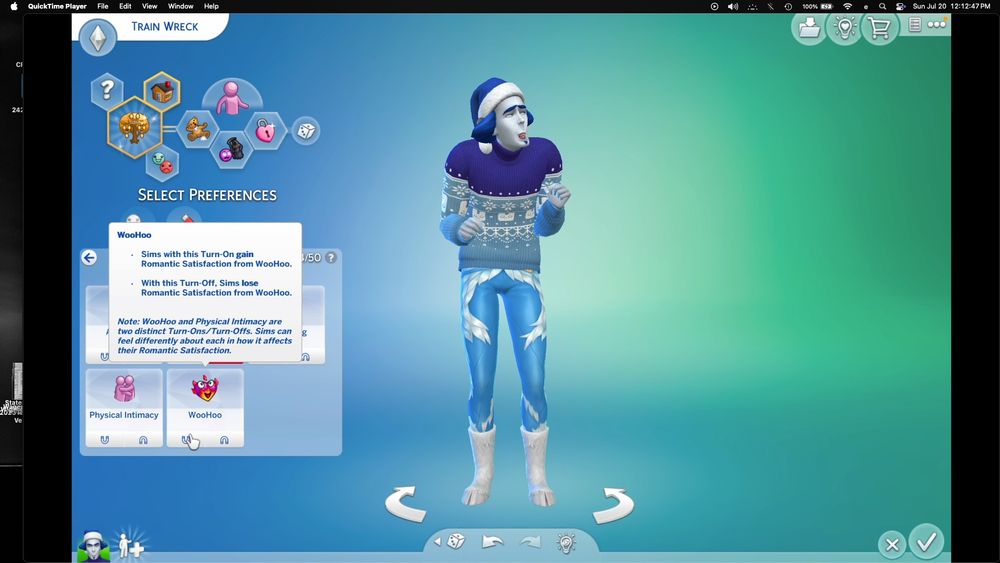This screenshot has height=563, width=1000.
Task: Set Physical Intimacy as a Turn-Off
Action: [x=143, y=439]
